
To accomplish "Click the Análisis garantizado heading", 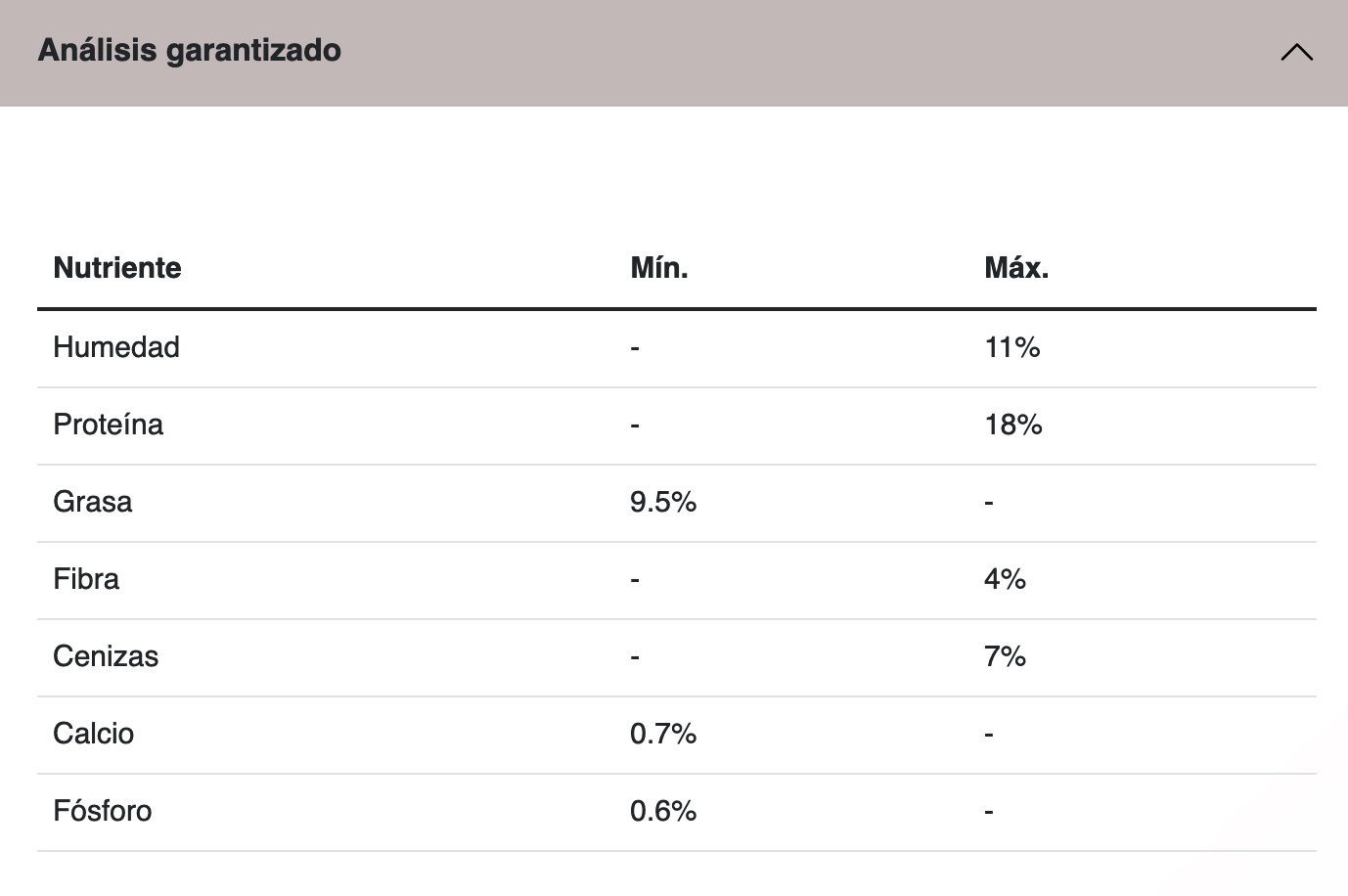I will coord(190,50).
